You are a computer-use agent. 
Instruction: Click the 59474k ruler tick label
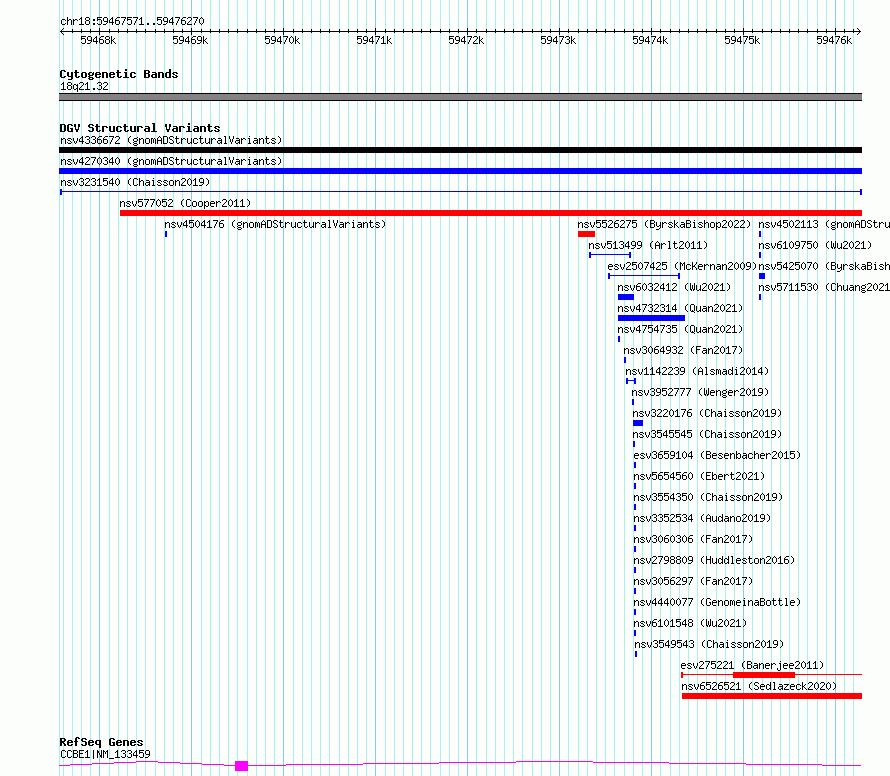(x=650, y=40)
